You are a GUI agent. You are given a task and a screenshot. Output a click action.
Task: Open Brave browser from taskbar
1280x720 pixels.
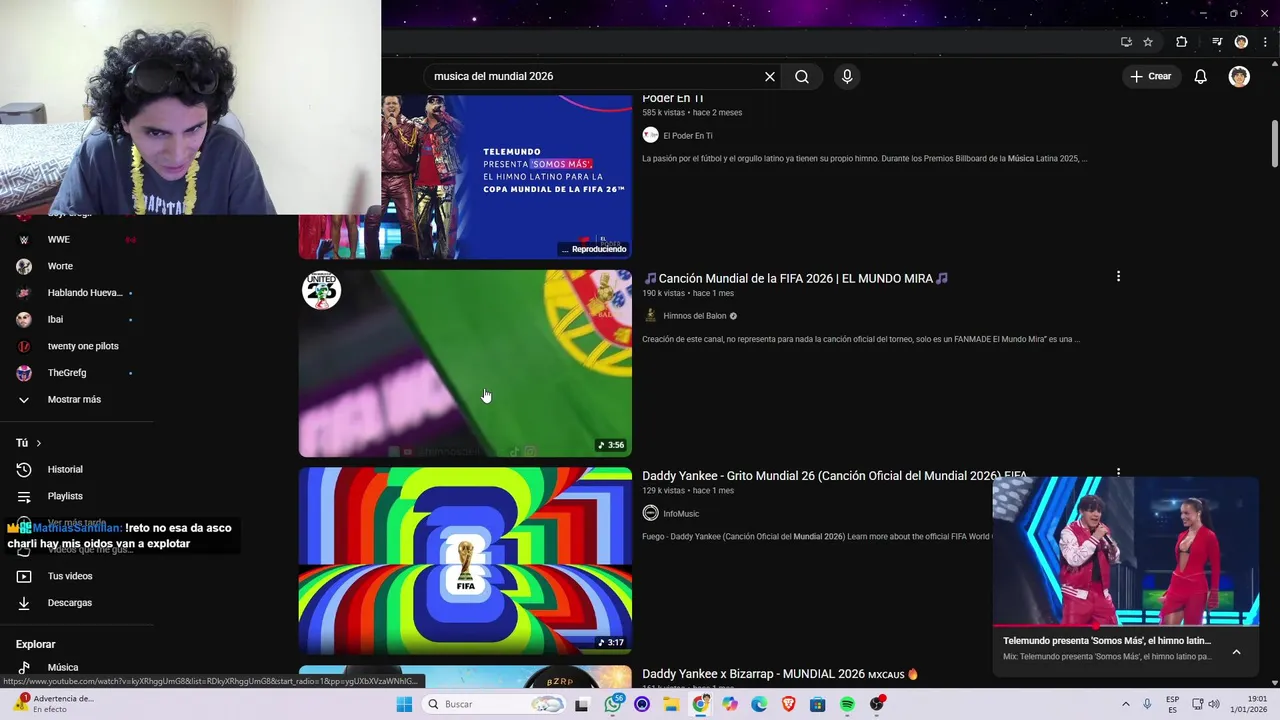click(788, 705)
